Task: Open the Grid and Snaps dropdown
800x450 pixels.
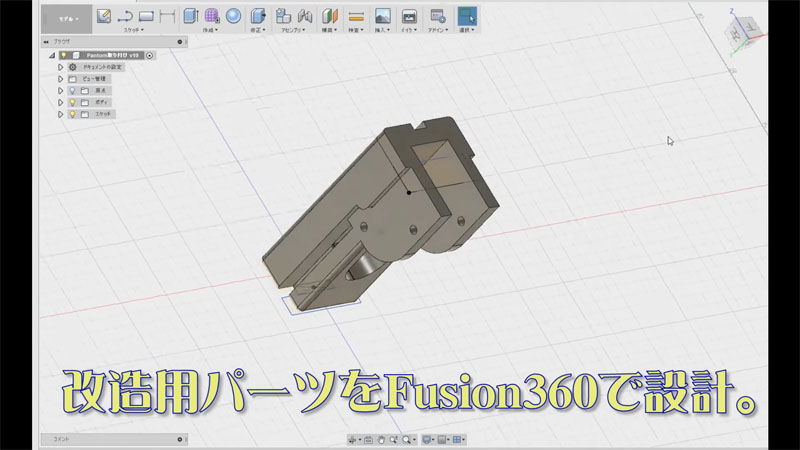Action: (x=442, y=439)
